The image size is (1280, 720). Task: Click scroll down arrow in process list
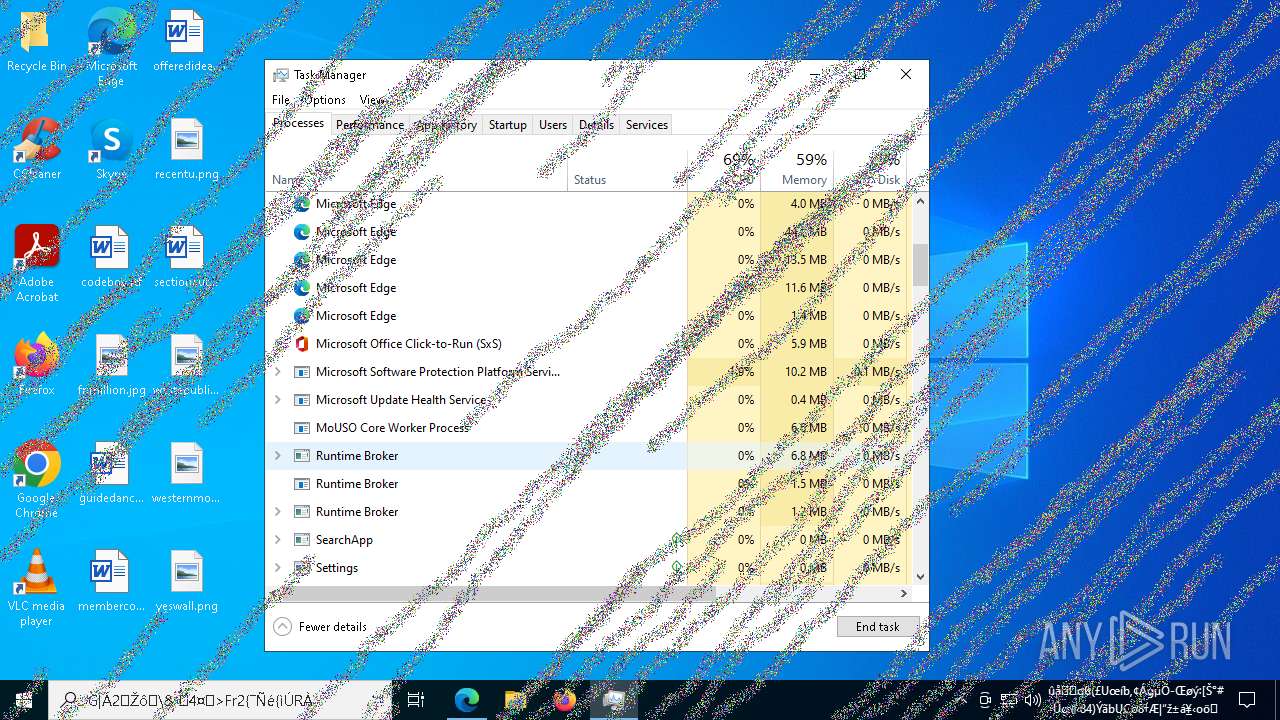pyautogui.click(x=920, y=576)
